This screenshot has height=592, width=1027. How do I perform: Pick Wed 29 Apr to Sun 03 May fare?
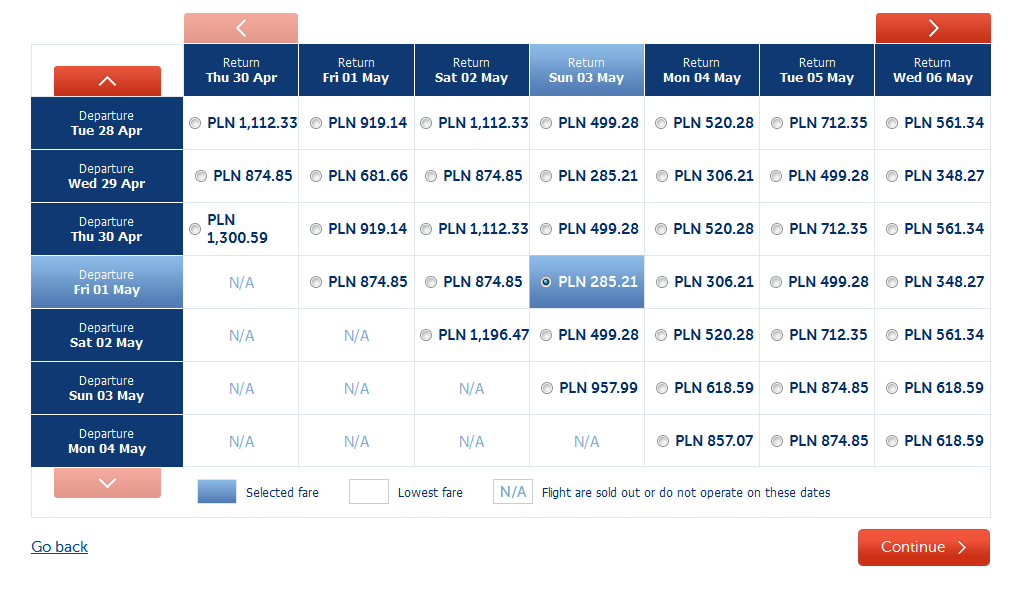click(x=546, y=176)
